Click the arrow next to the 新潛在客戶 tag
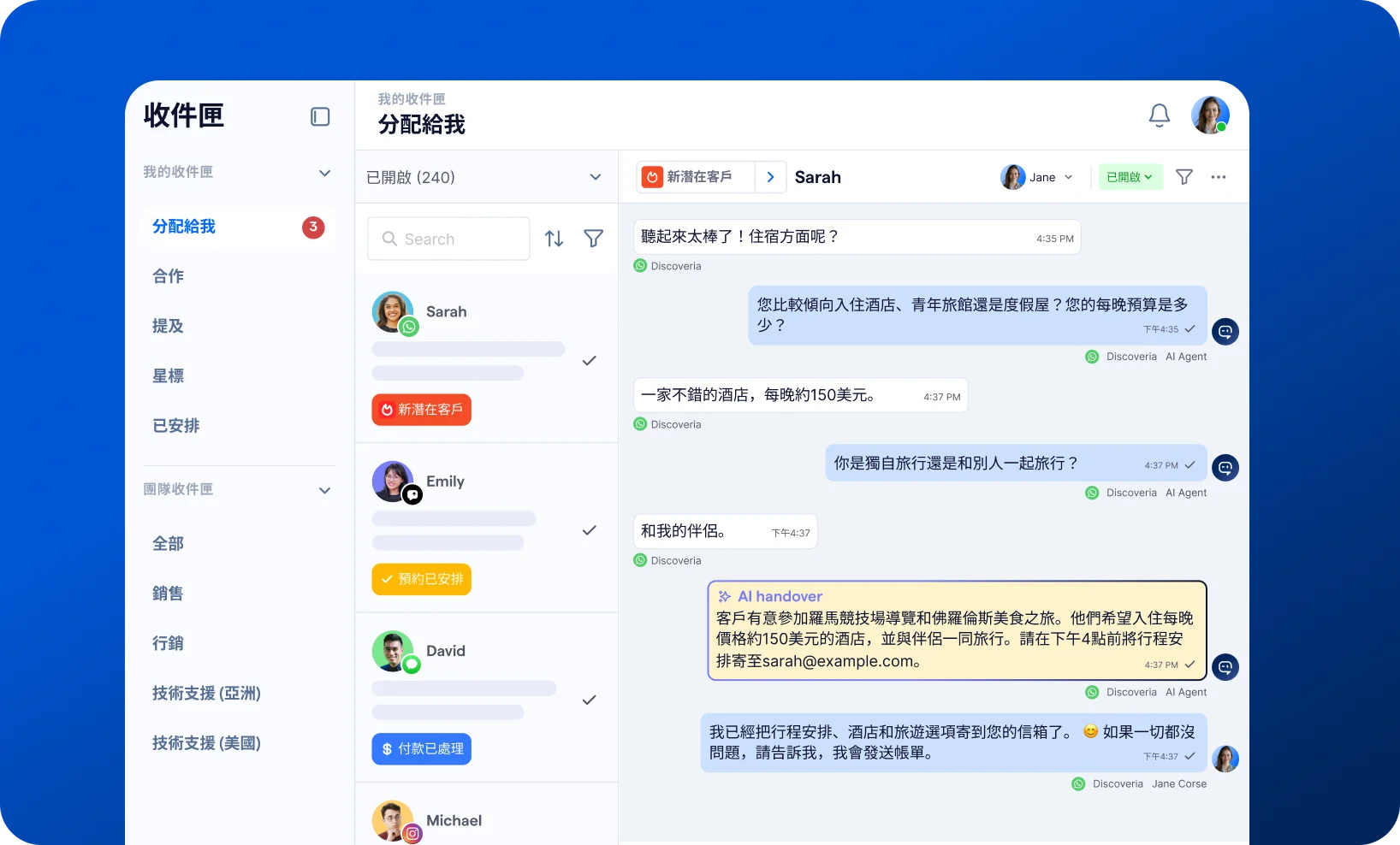Screen dimensions: 1400x845 [x=769, y=177]
